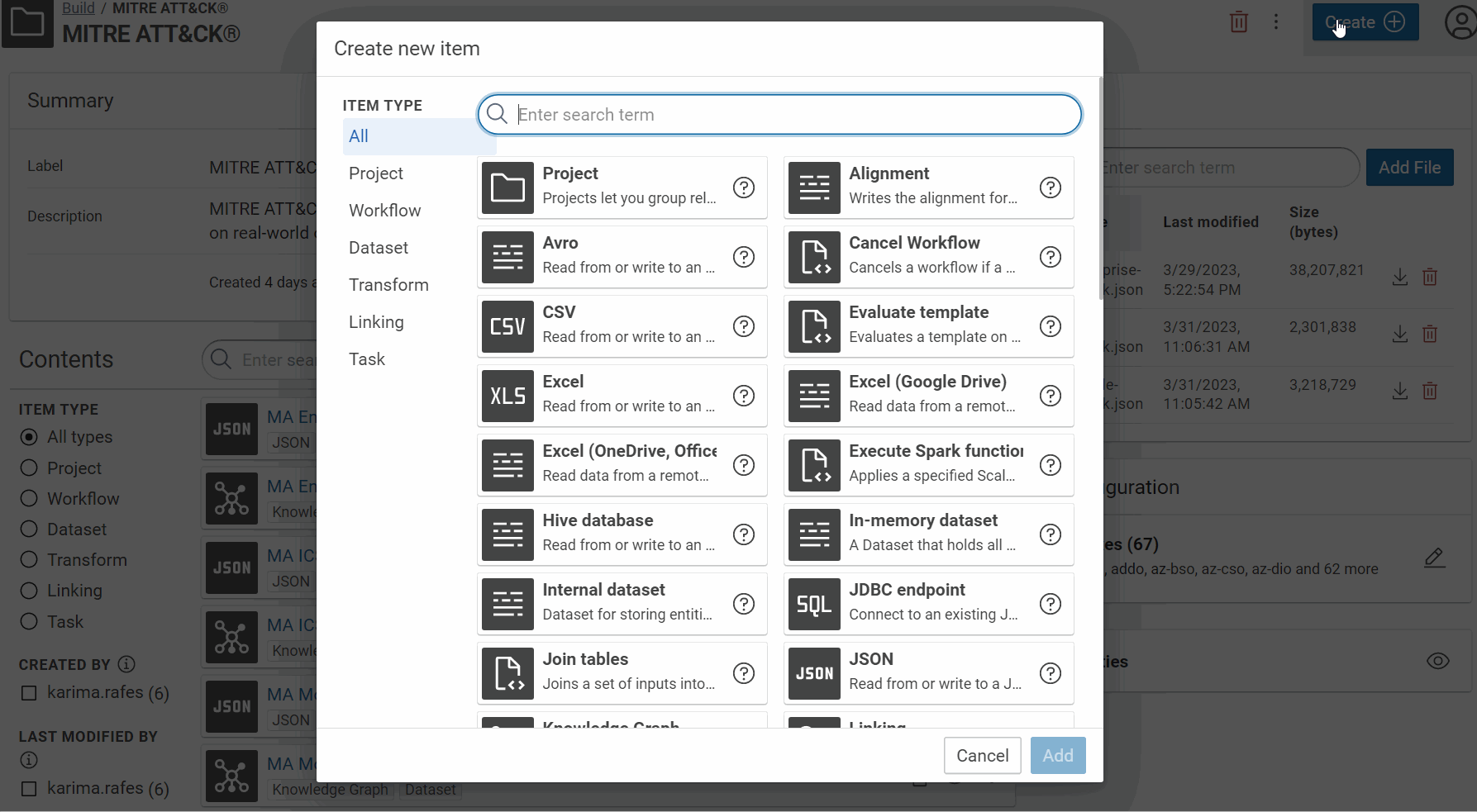Image resolution: width=1477 pixels, height=812 pixels.
Task: Select the All types radio button
Action: 29,437
